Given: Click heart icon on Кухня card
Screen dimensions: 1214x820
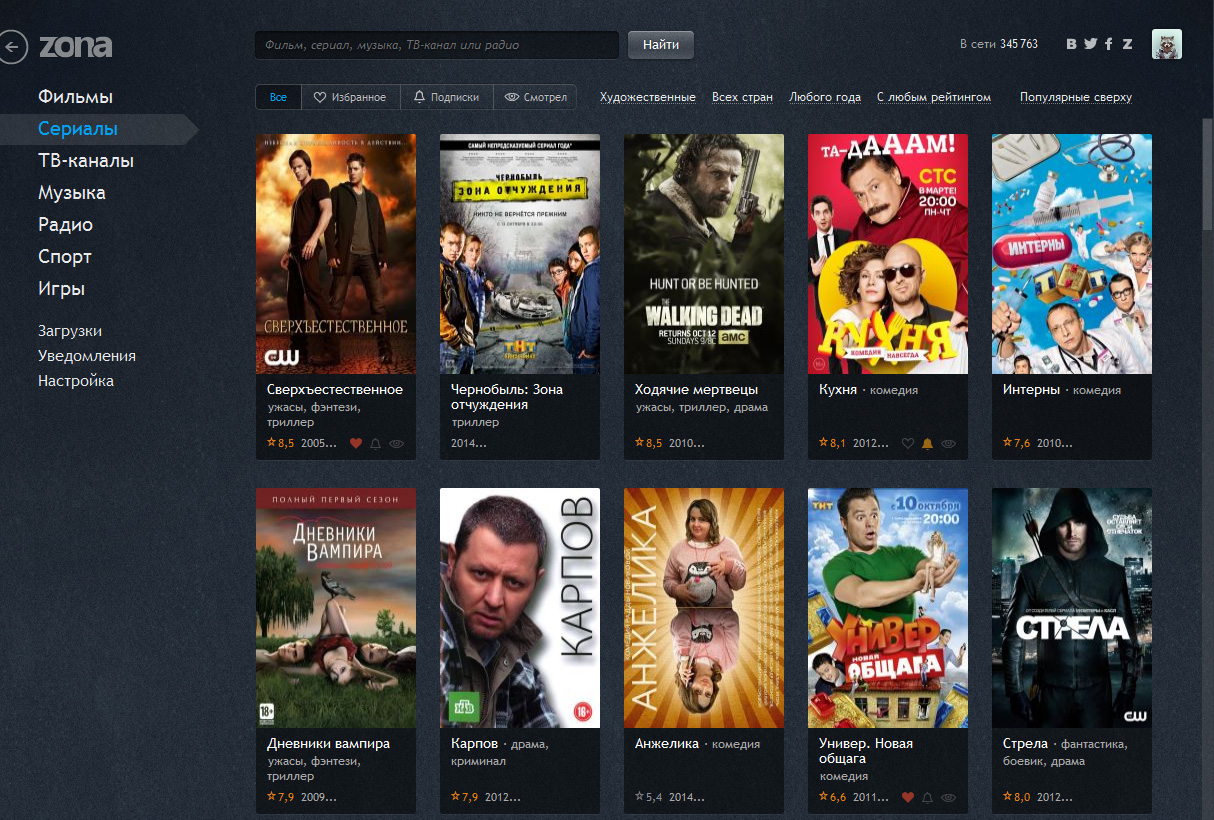Looking at the screenshot, I should tap(908, 443).
